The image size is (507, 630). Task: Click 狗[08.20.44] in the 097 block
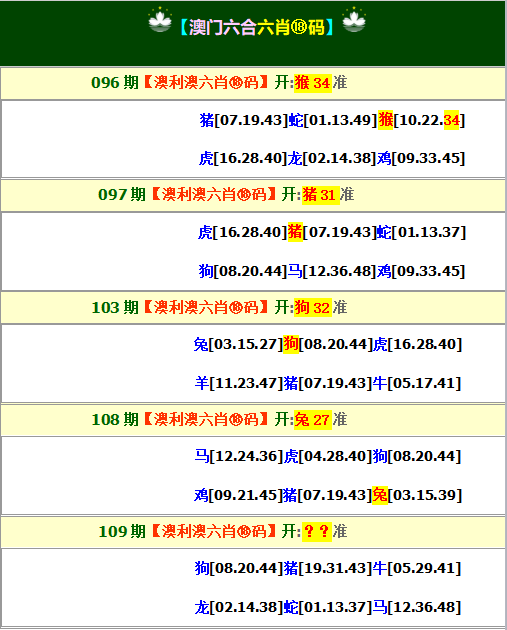click(x=243, y=271)
